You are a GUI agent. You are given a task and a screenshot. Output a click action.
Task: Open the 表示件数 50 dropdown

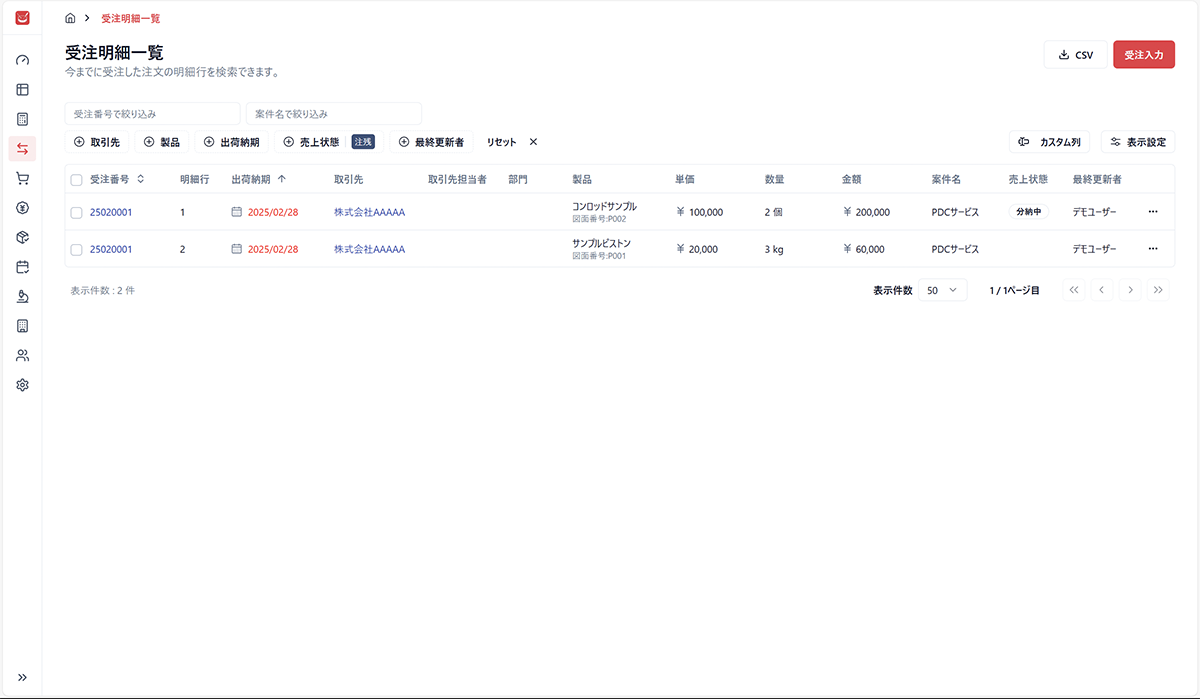941,290
